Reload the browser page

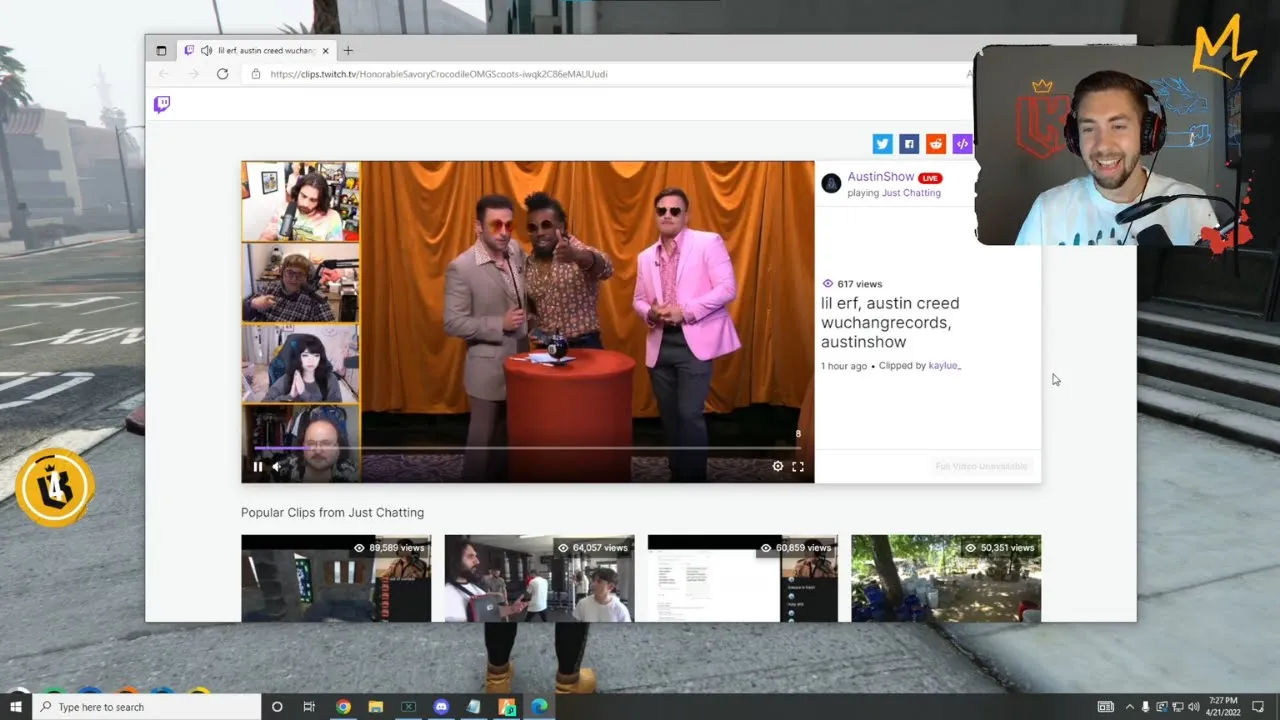222,74
